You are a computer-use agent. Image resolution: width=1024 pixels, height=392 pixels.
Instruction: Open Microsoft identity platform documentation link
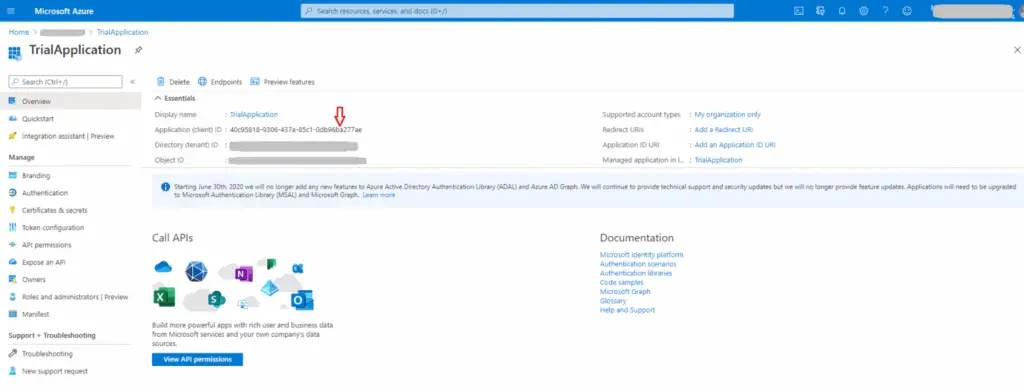(x=641, y=255)
